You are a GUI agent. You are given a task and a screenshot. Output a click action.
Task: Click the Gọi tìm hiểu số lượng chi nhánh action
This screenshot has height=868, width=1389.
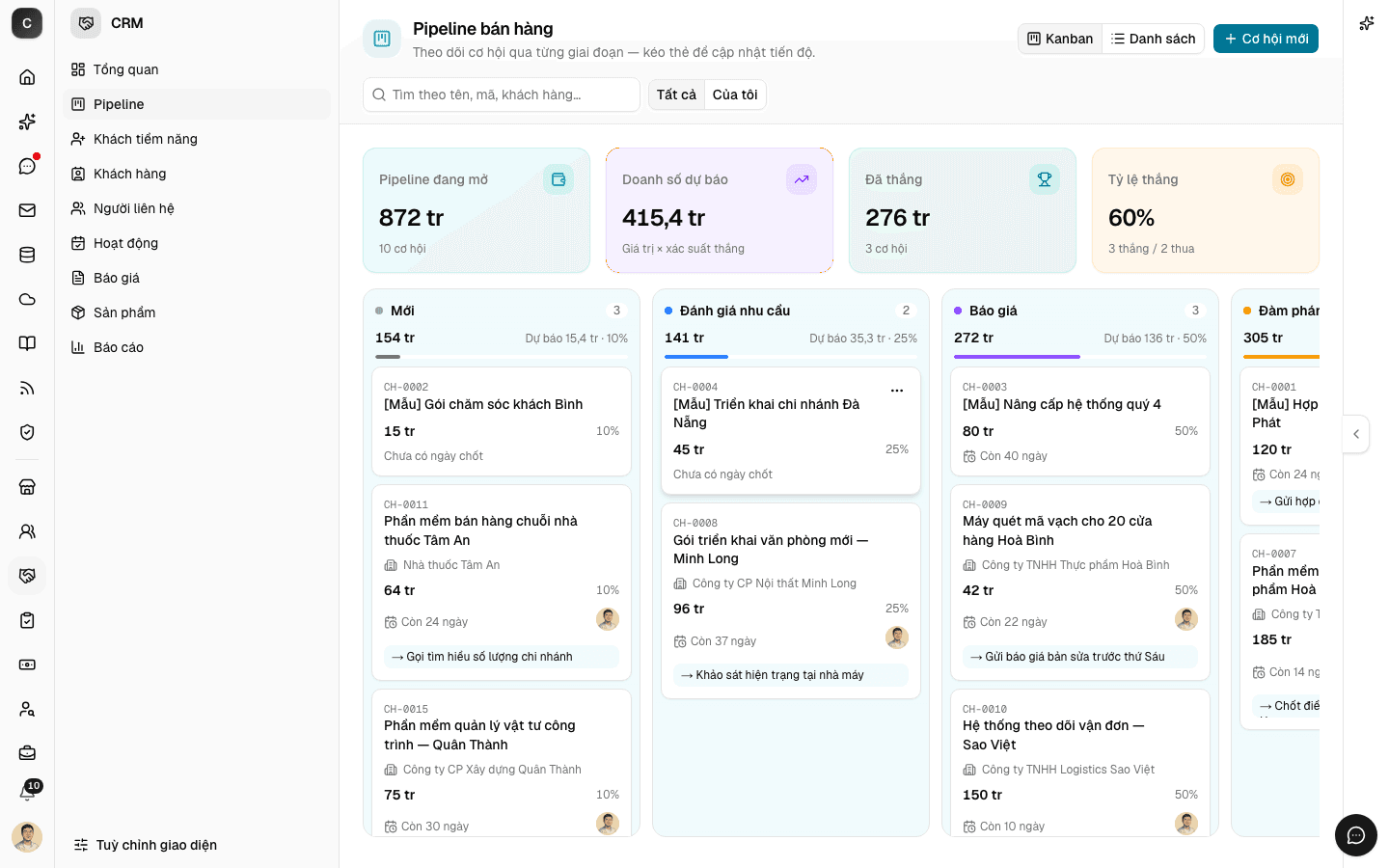(502, 657)
